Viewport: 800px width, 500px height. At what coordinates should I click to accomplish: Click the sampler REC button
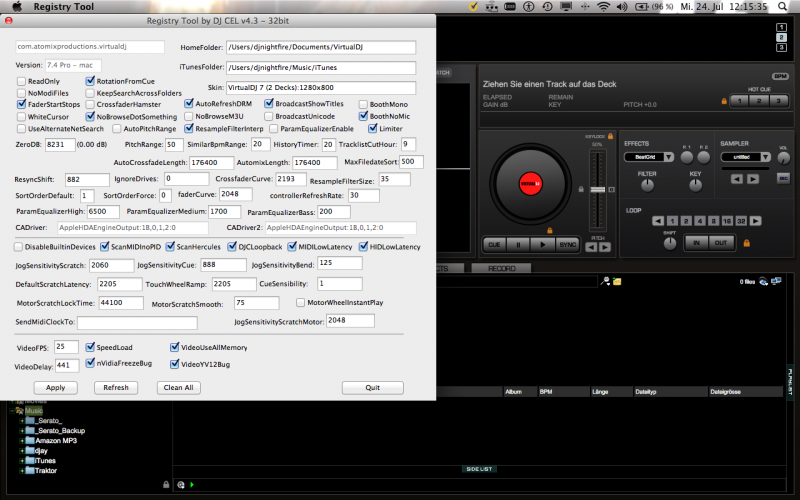783,178
